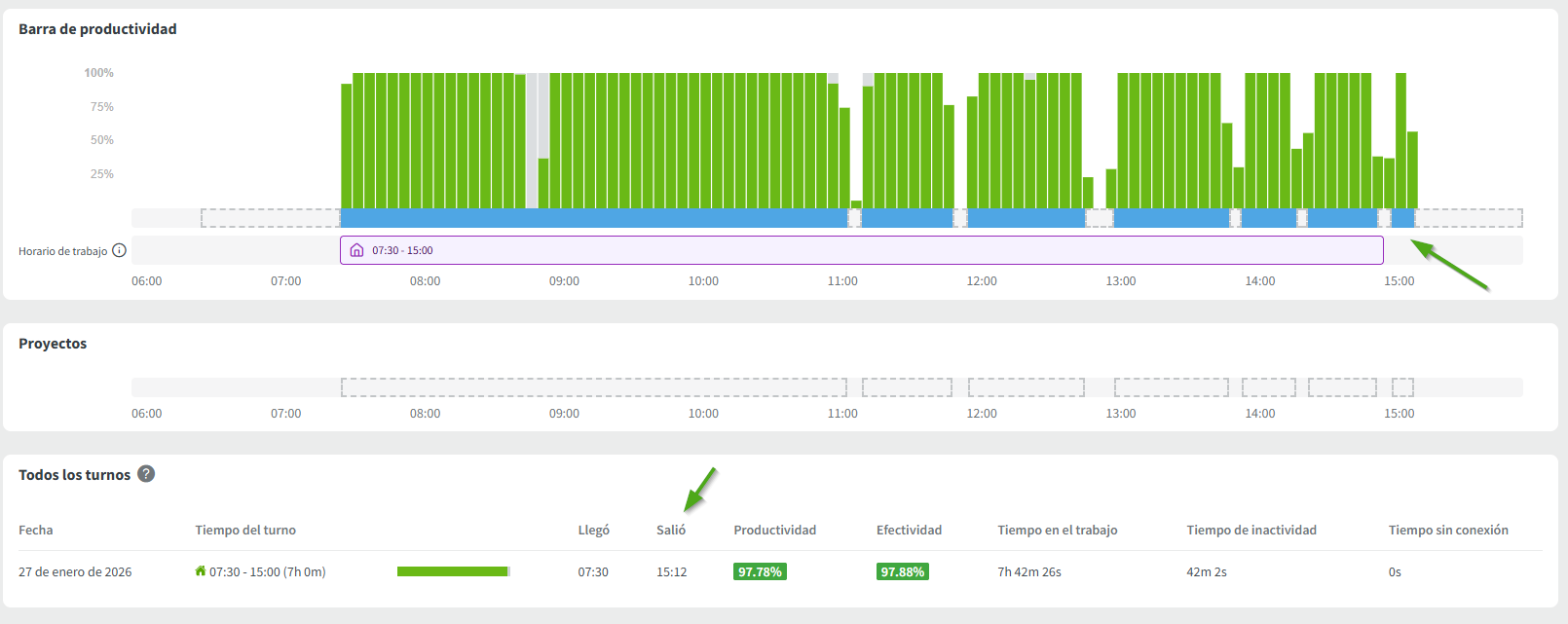Screen dimensions: 1568x624
Task: Click the help icon next to Todos los turnos
Action: pyautogui.click(x=146, y=474)
